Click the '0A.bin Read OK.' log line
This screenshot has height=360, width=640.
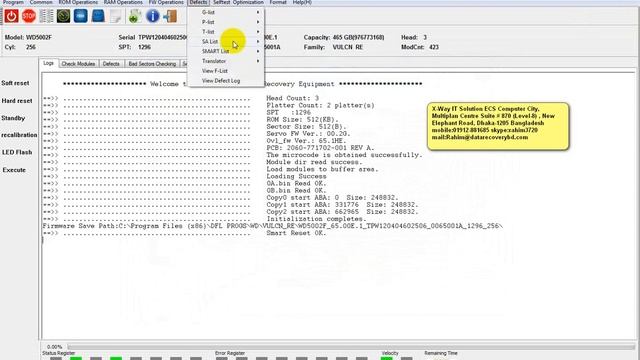(296, 184)
